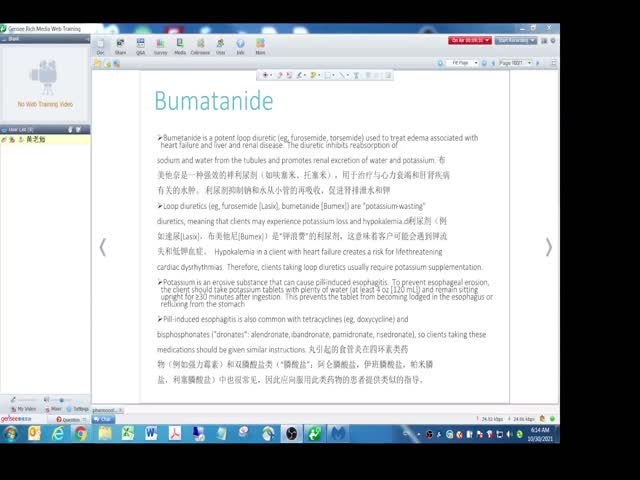Open the Settings button
Screen dimensions: 640x480
pos(78,409)
